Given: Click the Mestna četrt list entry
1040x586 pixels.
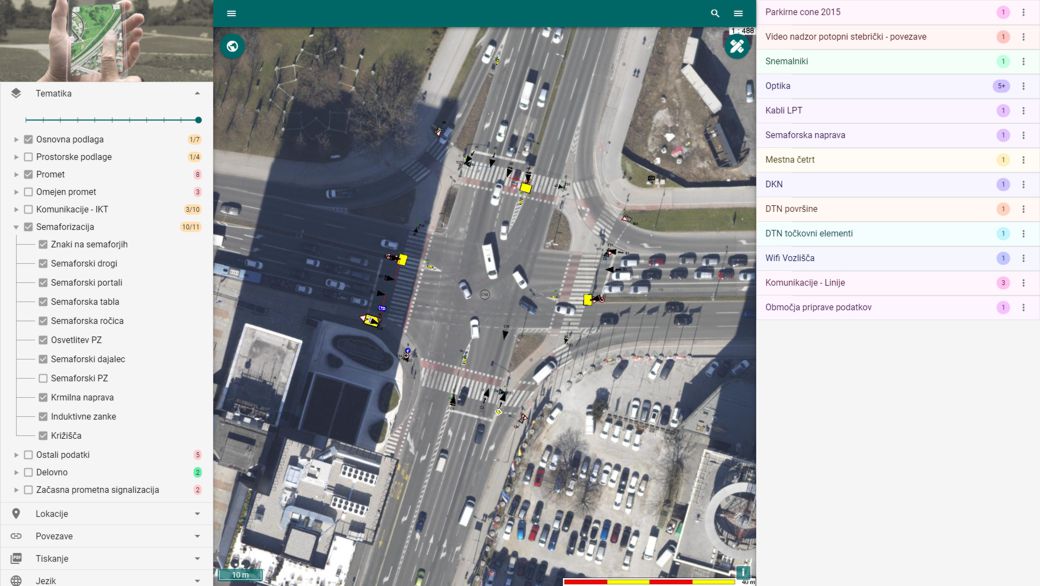Looking at the screenshot, I should tap(790, 160).
